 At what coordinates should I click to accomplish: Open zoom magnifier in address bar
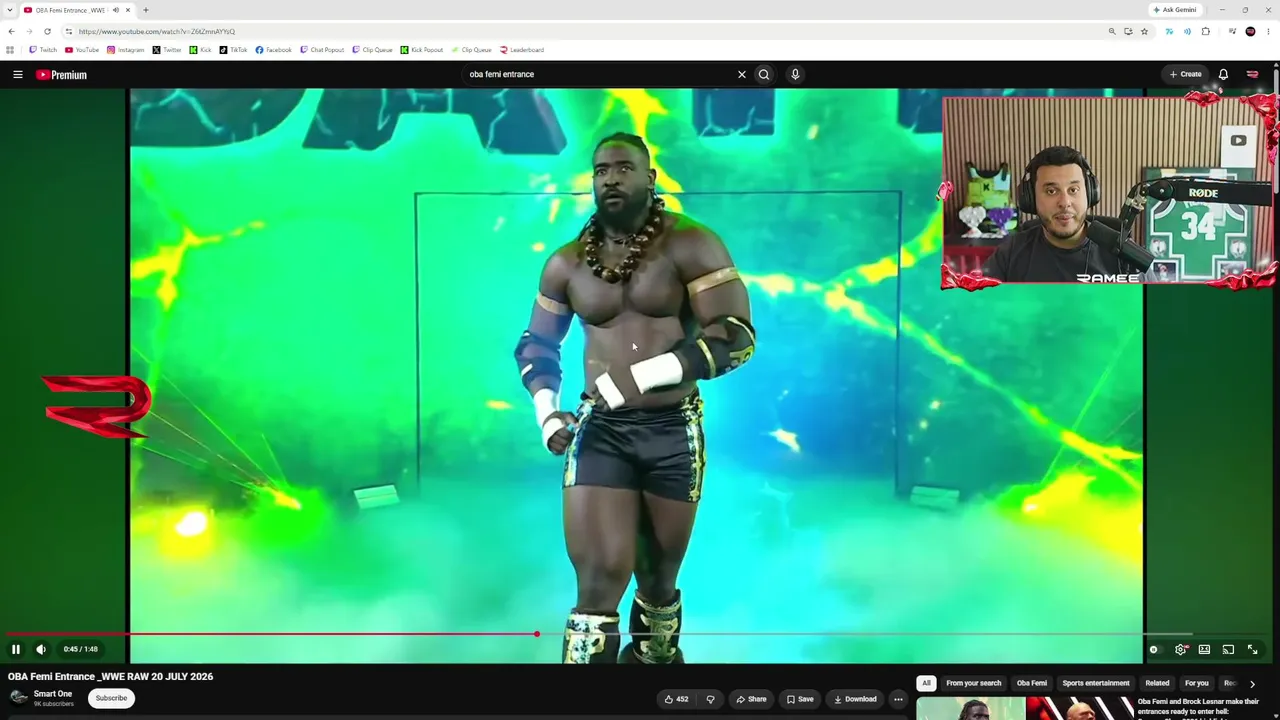[1112, 31]
